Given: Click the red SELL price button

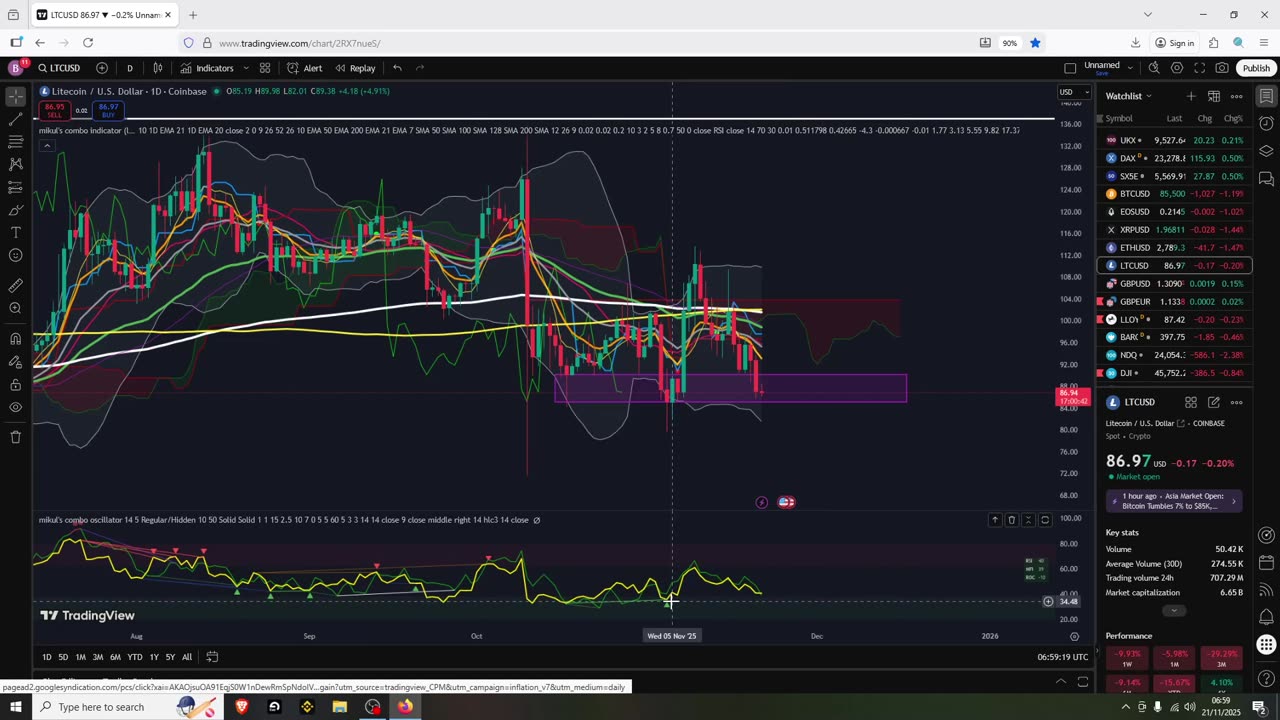Looking at the screenshot, I should pyautogui.click(x=54, y=110).
